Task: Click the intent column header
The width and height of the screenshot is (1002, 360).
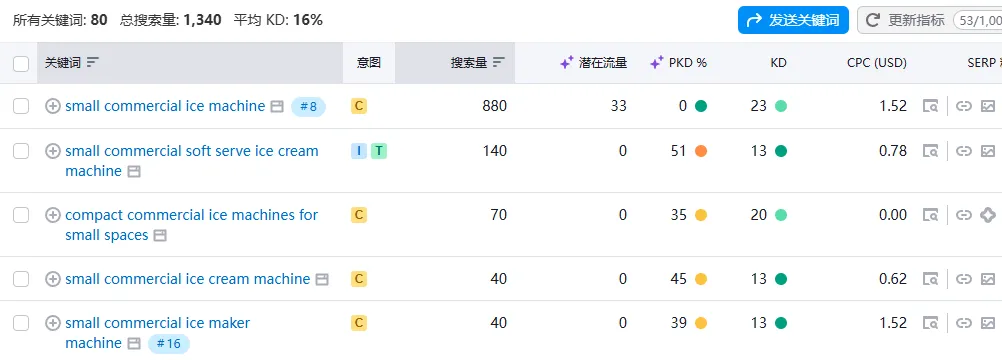Action: point(369,63)
